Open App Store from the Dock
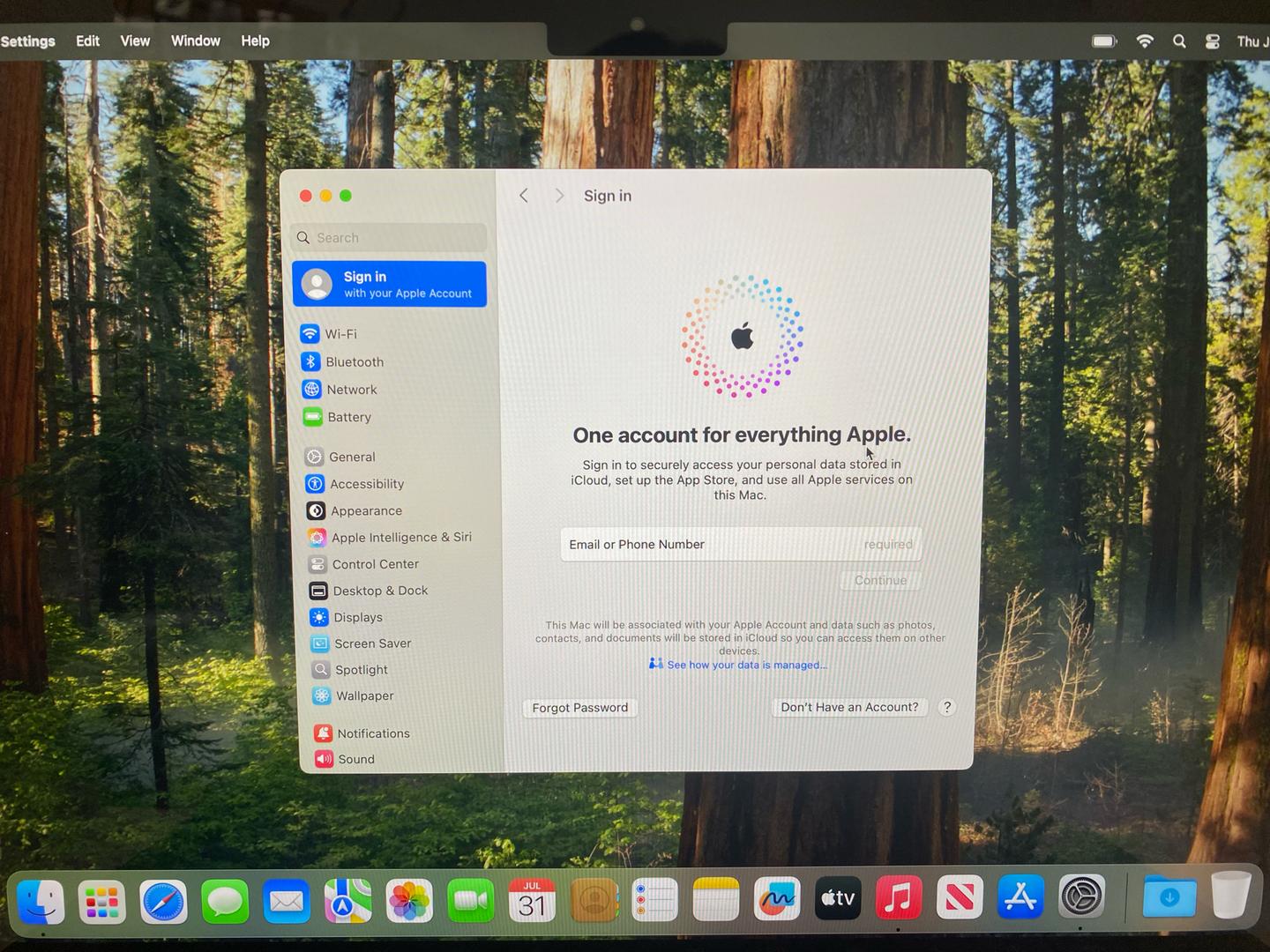The height and width of the screenshot is (952, 1270). tap(1020, 896)
